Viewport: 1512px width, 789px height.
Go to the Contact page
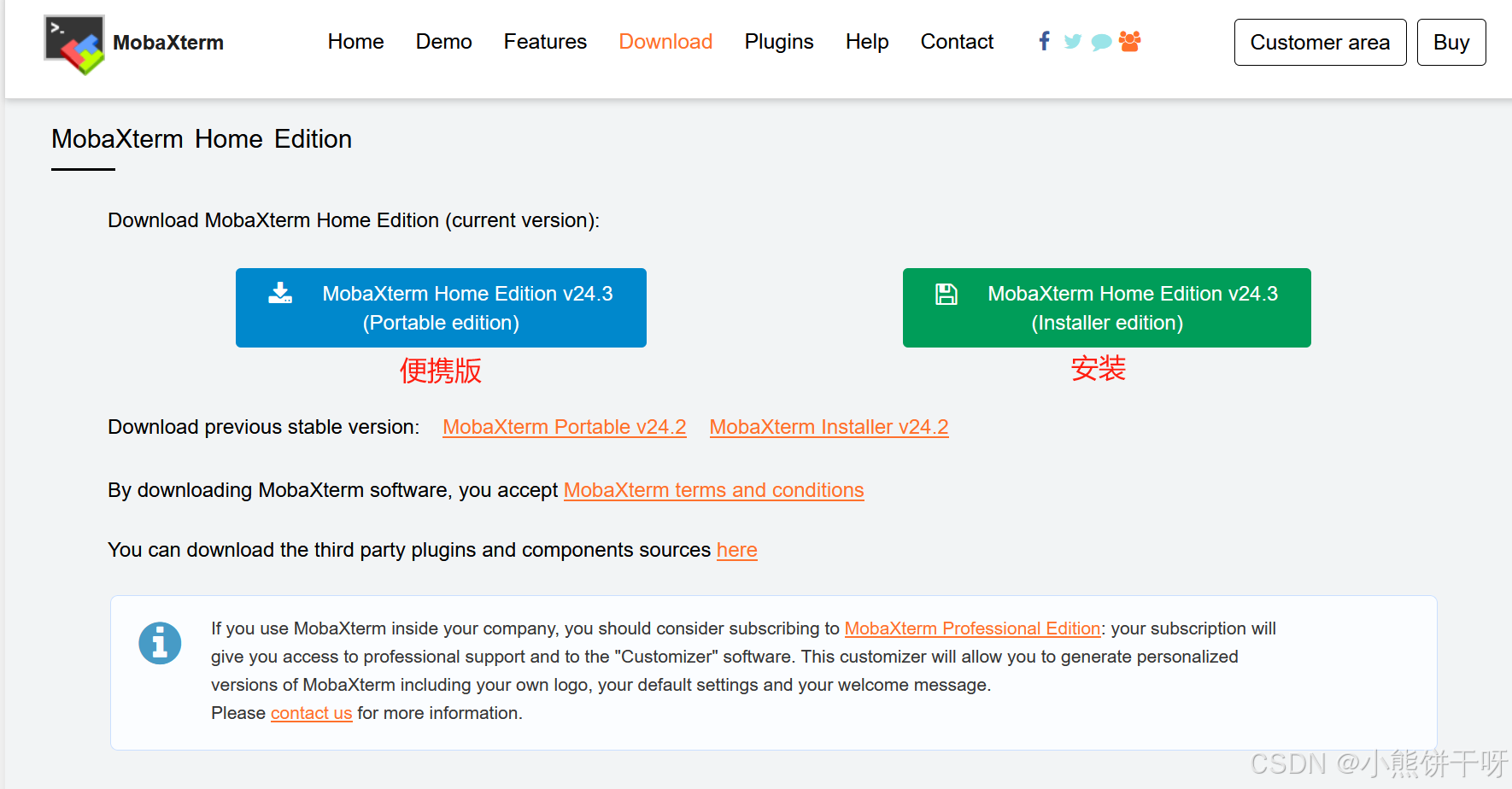[957, 42]
